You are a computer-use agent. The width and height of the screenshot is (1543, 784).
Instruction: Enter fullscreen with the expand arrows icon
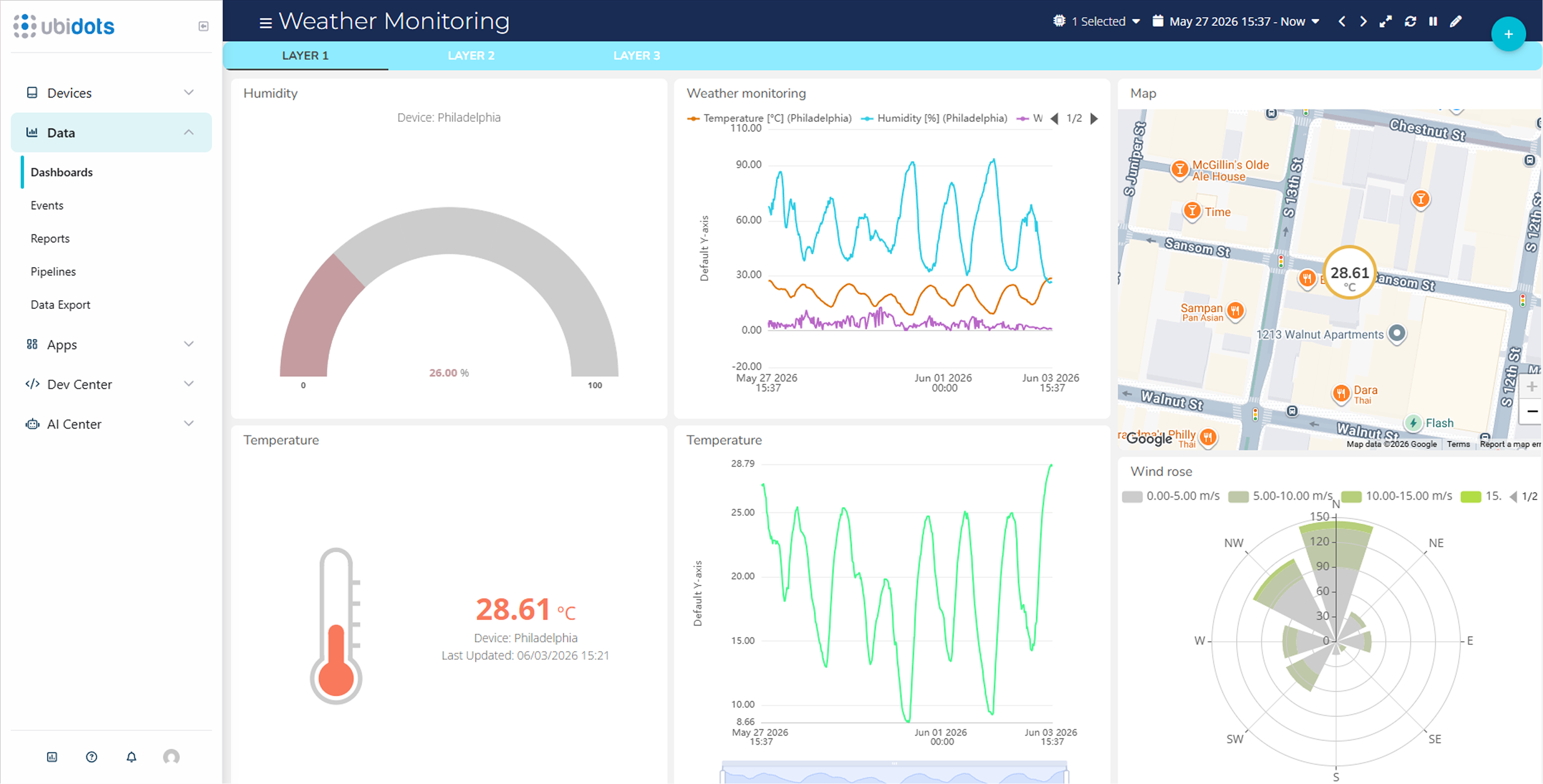1386,22
